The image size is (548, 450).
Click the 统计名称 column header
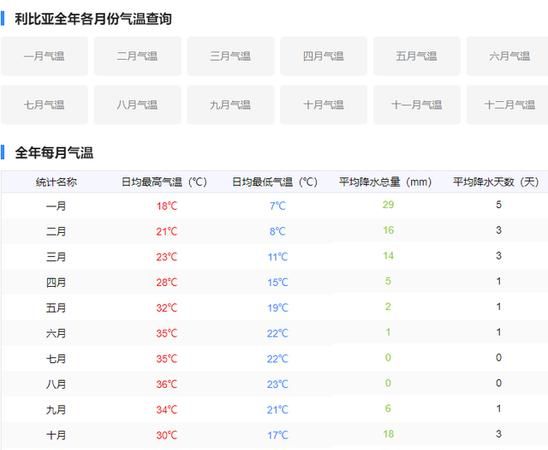pyautogui.click(x=56, y=182)
